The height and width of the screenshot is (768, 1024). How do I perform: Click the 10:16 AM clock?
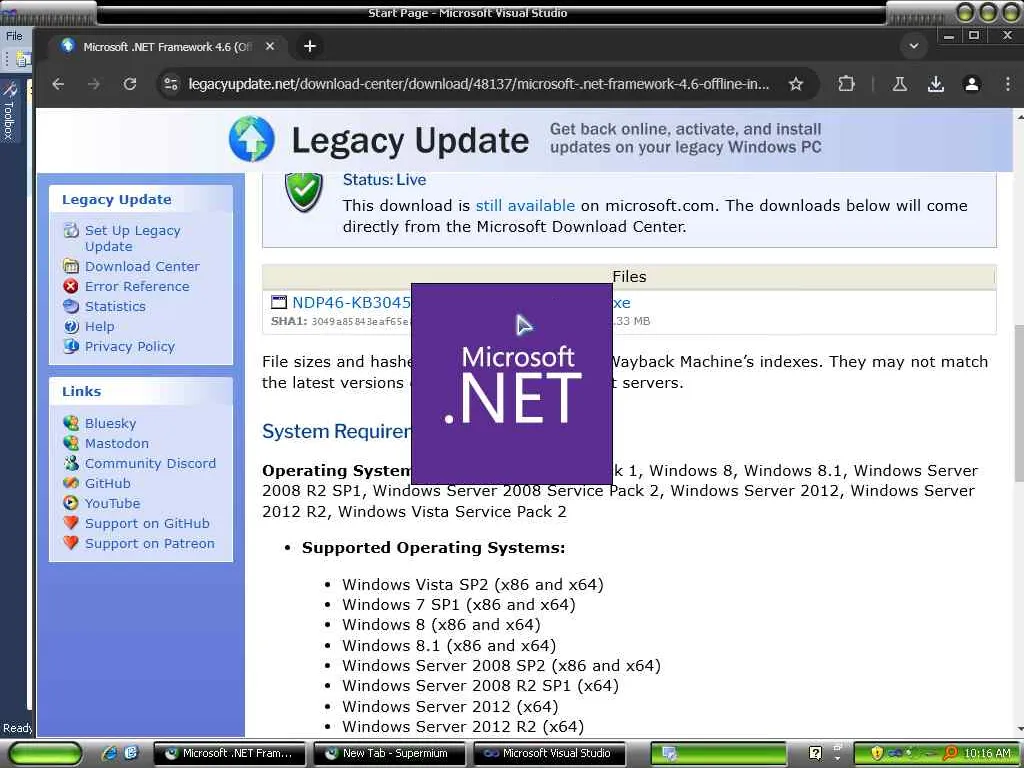[987, 754]
